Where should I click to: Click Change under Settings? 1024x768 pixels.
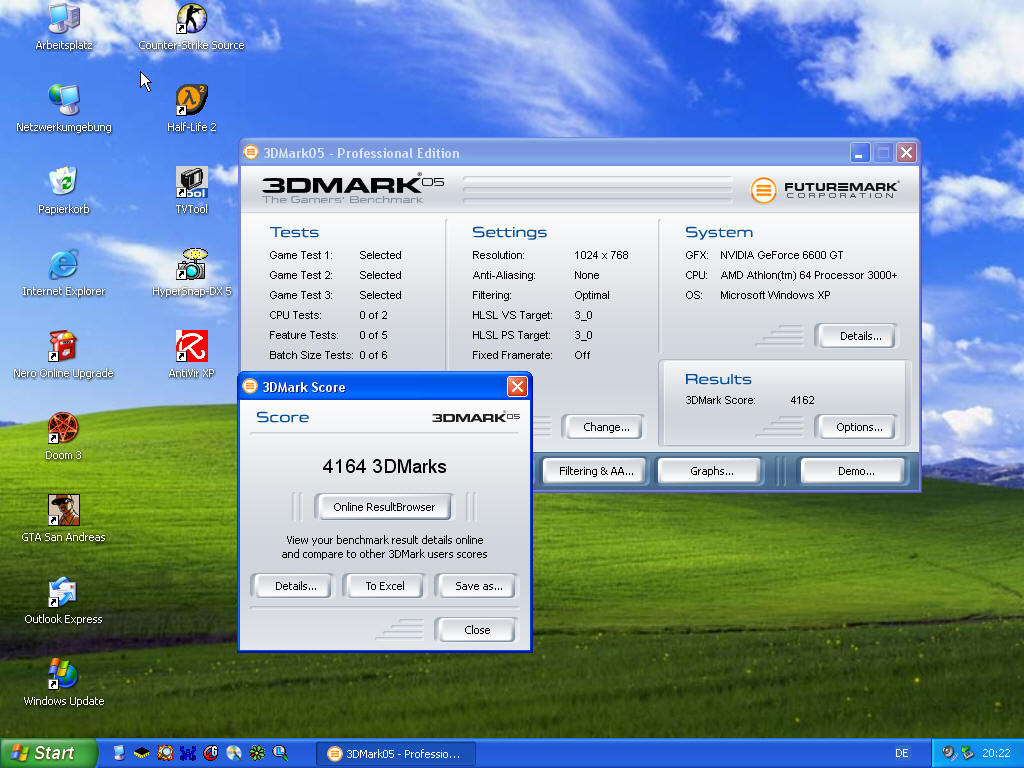pos(605,427)
